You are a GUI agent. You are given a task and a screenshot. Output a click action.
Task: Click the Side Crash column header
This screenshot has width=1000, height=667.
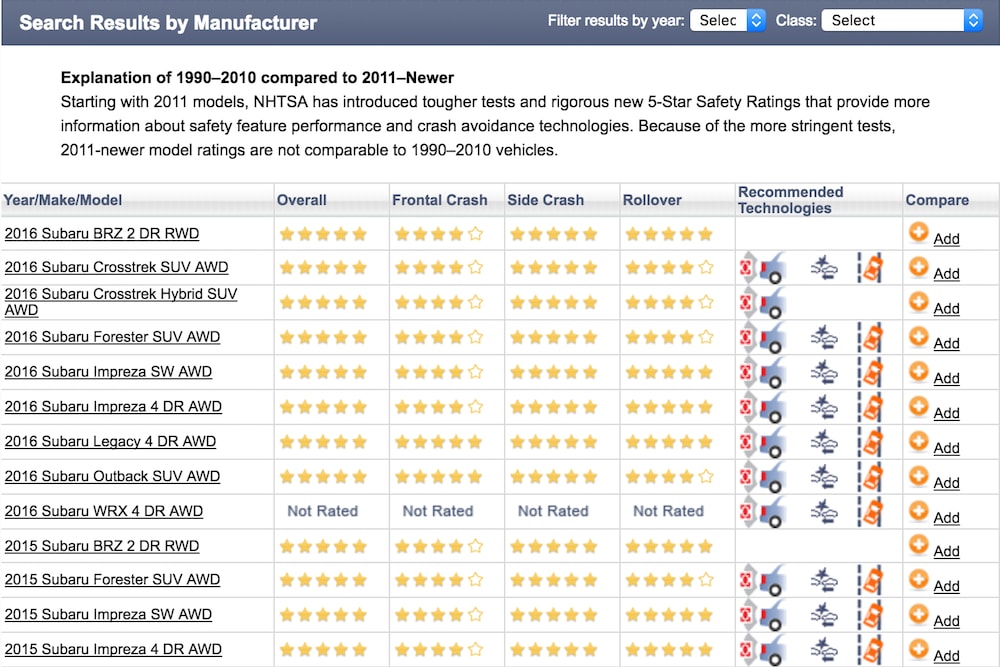point(546,200)
